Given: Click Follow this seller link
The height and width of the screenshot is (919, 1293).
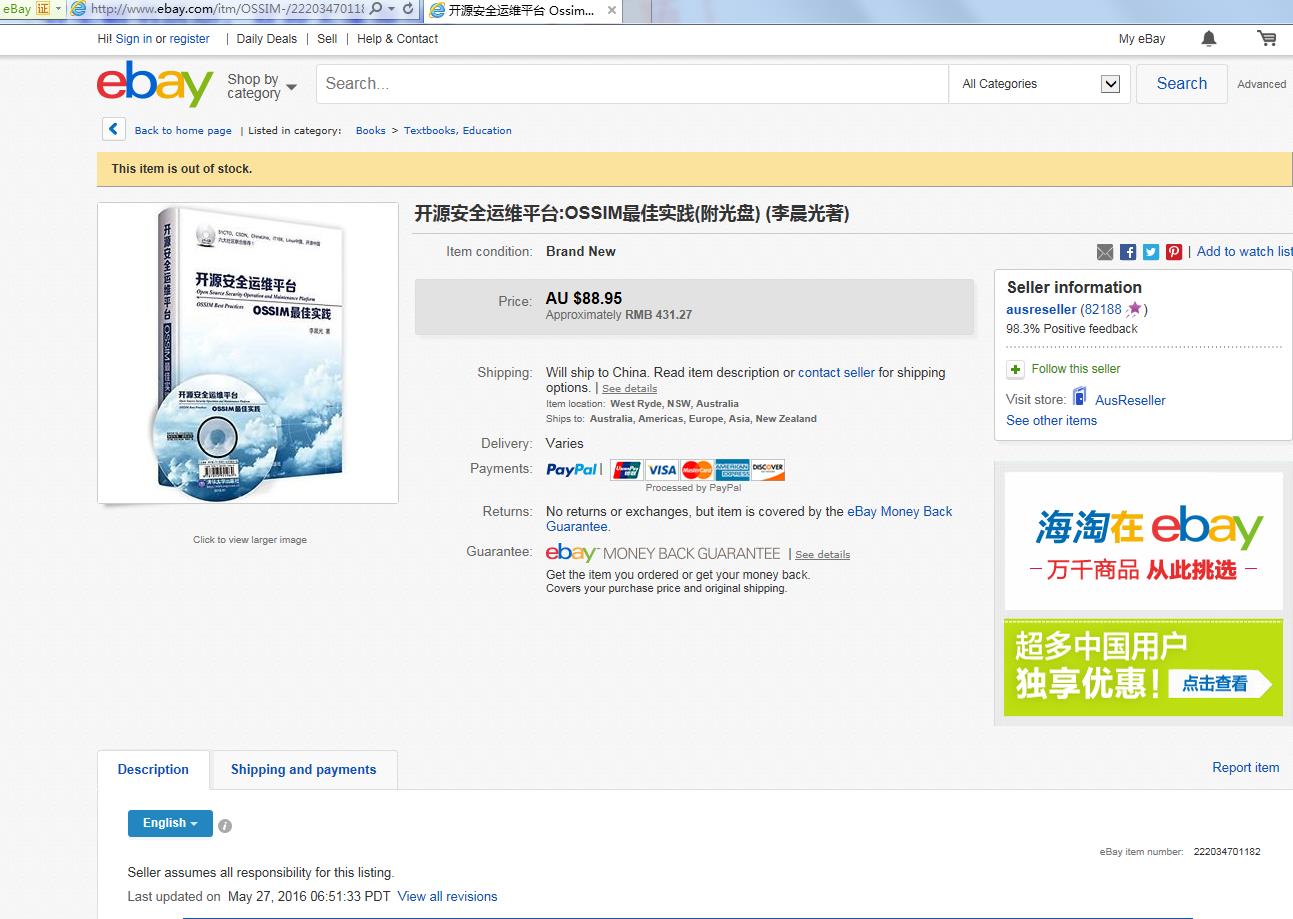Looking at the screenshot, I should (1076, 369).
